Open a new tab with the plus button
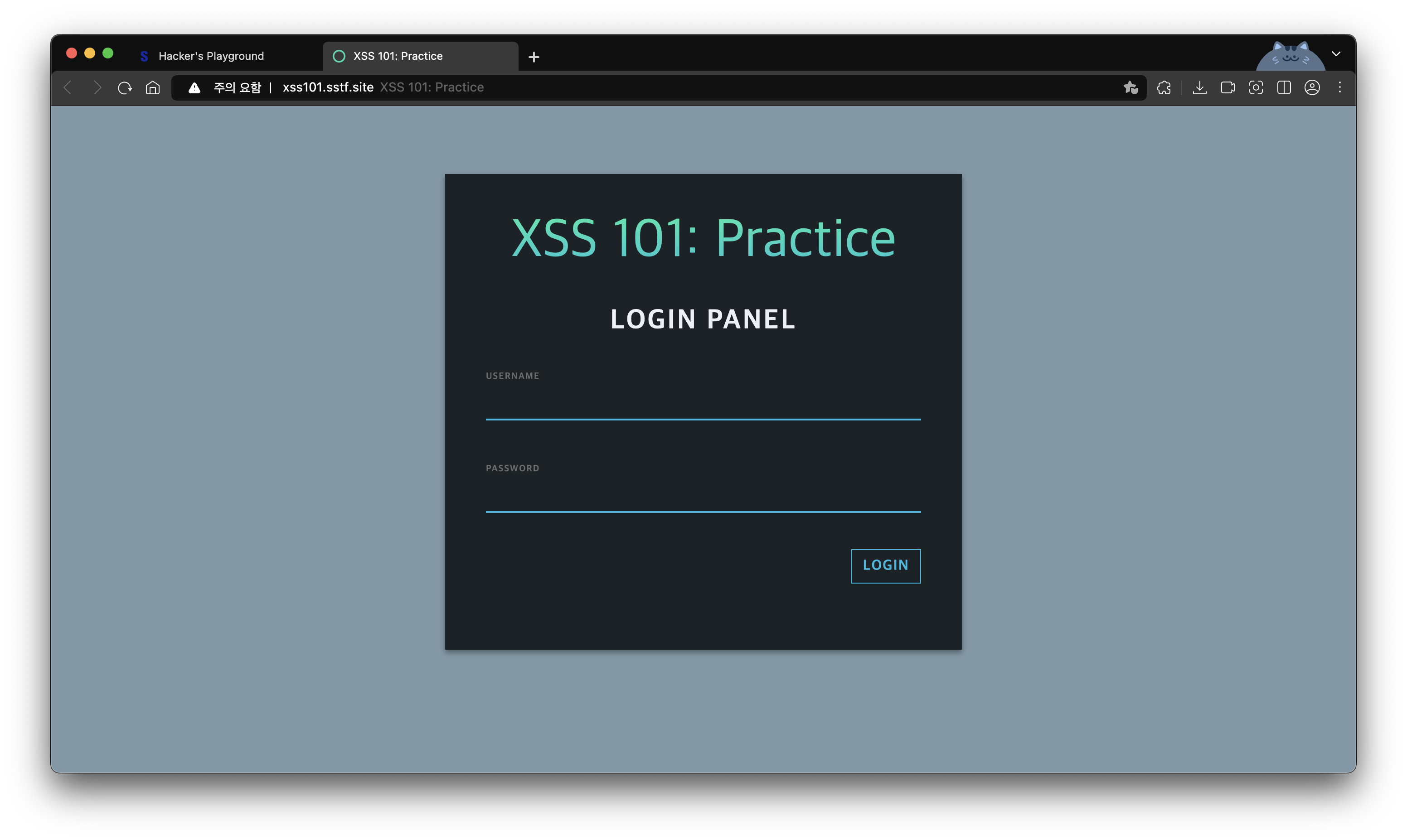Screen dimensions: 1407x840 pyautogui.click(x=534, y=57)
